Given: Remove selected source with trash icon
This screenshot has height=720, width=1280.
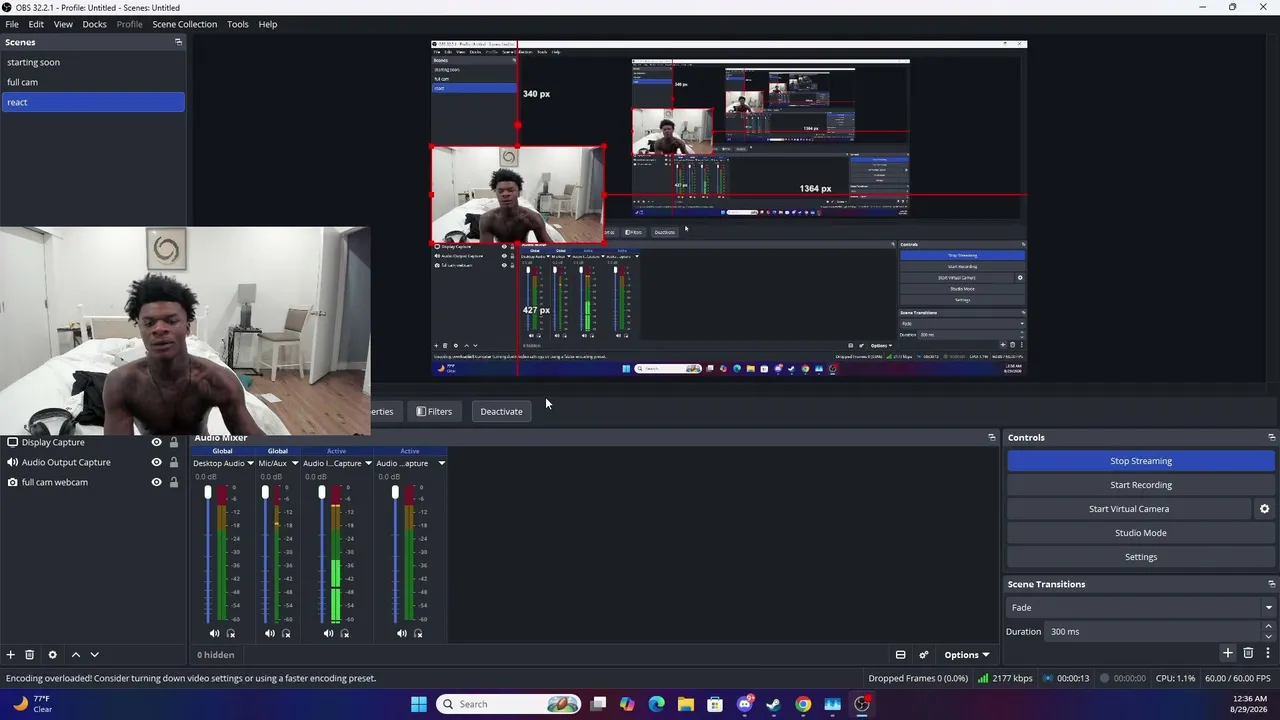Looking at the screenshot, I should click(30, 655).
